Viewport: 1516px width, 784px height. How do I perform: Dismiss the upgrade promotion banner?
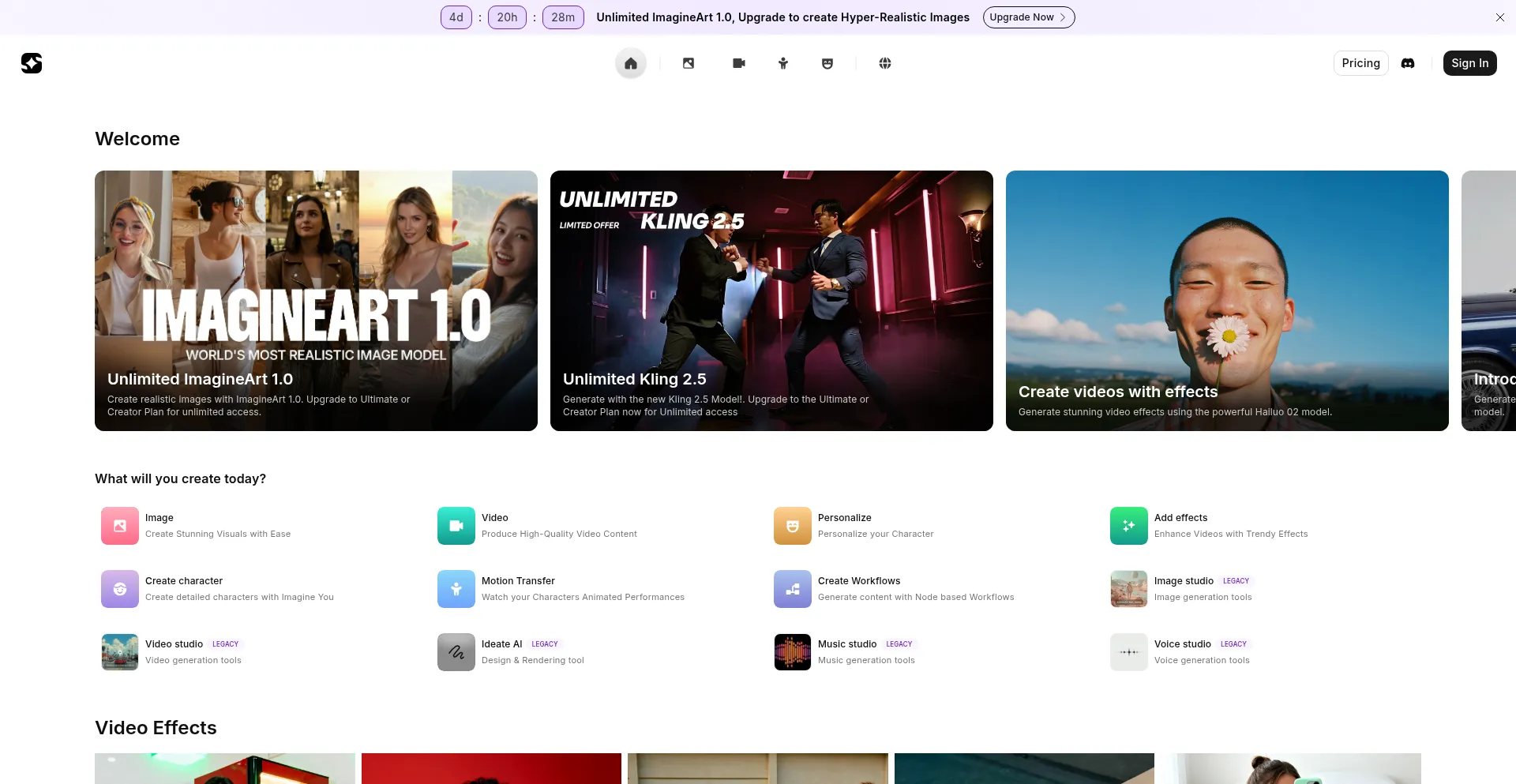point(1499,17)
